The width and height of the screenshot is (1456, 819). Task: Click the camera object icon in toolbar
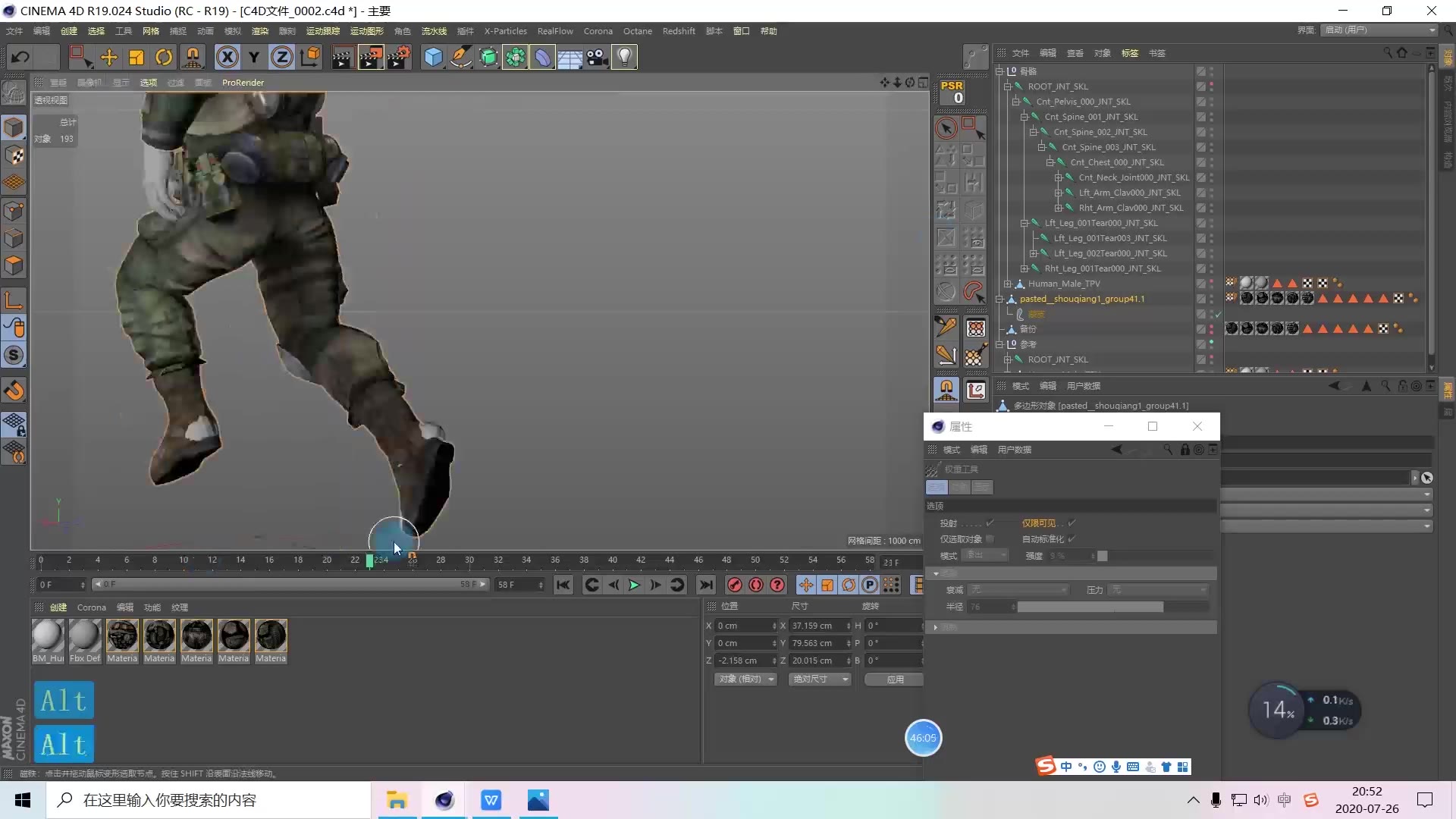(598, 57)
